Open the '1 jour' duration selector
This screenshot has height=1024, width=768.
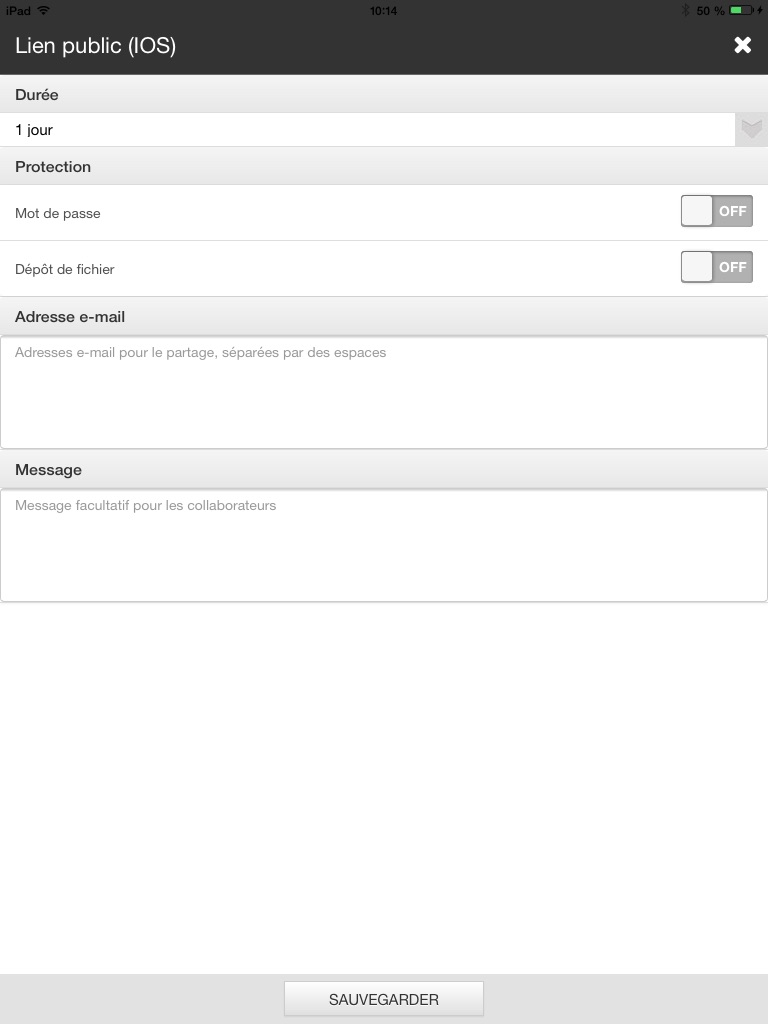tap(370, 130)
